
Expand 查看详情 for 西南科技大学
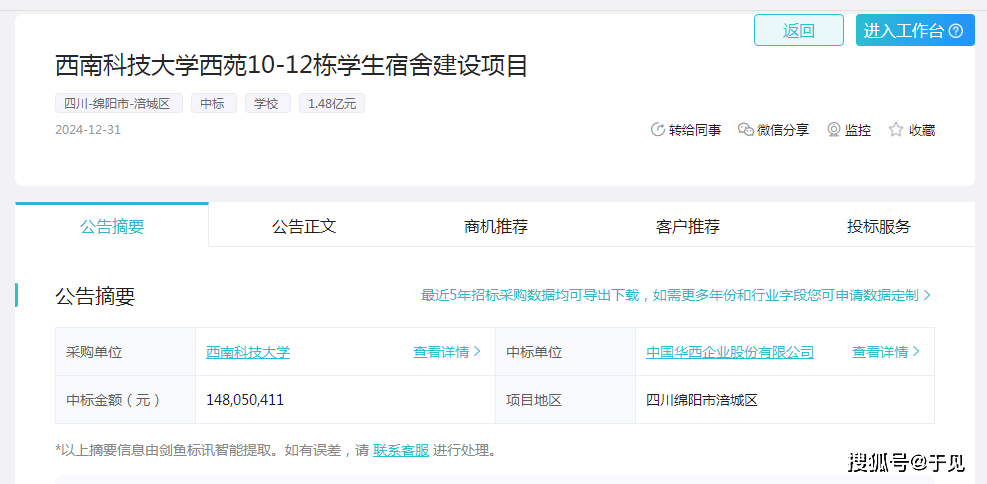447,352
